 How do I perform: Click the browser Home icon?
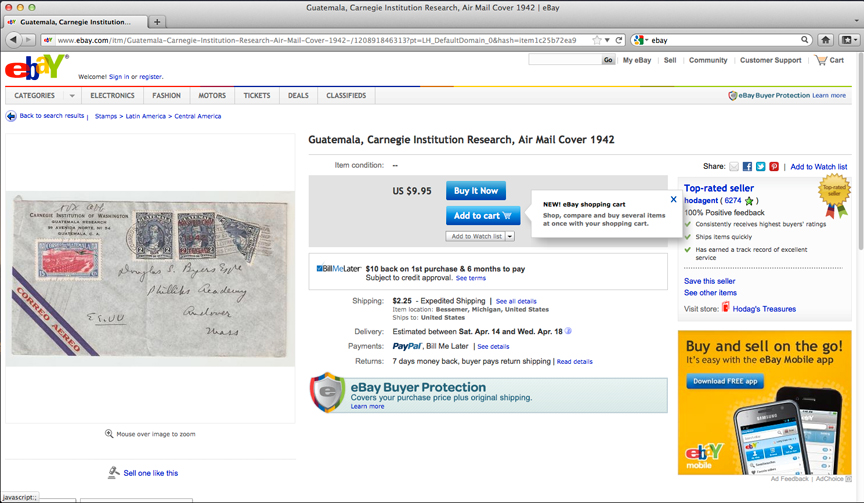[825, 40]
